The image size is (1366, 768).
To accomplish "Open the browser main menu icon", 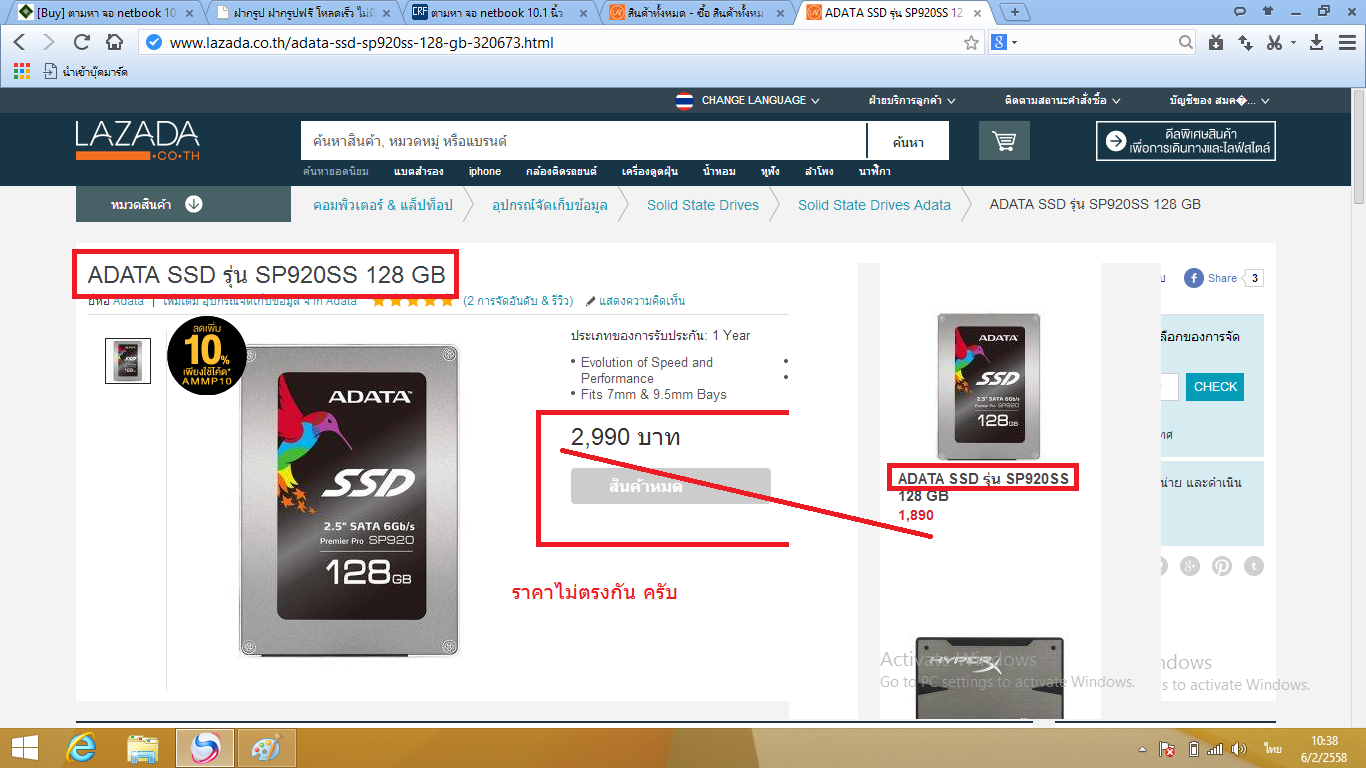I will 1346,42.
